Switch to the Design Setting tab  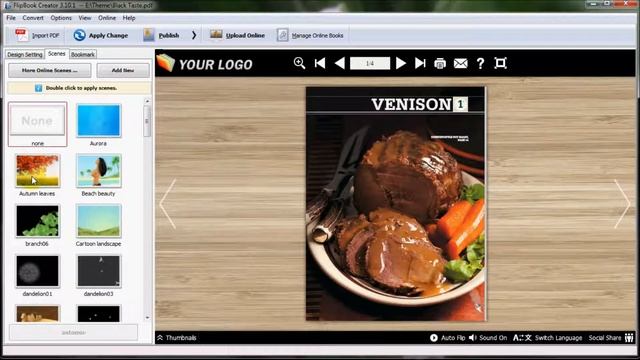point(24,54)
